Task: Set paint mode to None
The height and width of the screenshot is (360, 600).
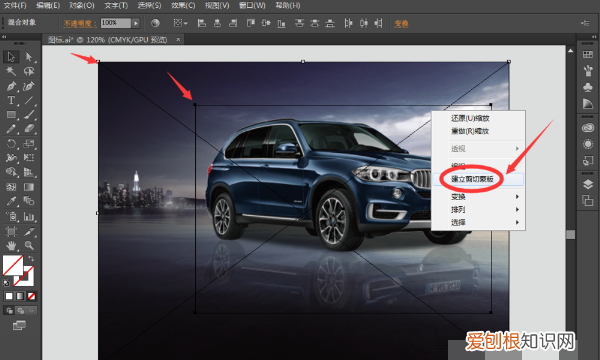Action: pos(32,296)
